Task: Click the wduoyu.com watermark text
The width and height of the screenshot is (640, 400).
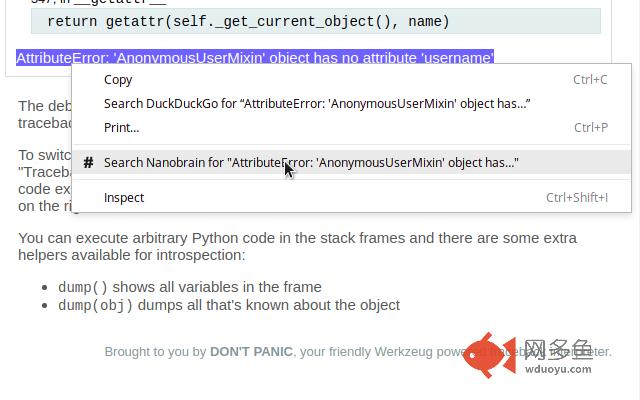Action: tap(567, 370)
